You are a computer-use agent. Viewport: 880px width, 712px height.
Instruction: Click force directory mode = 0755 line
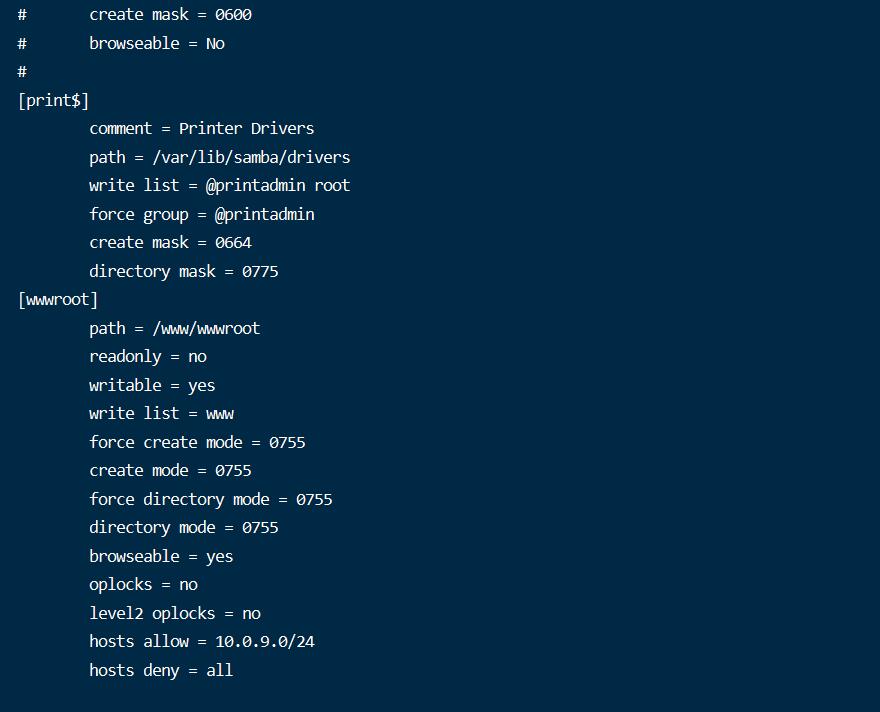point(210,499)
